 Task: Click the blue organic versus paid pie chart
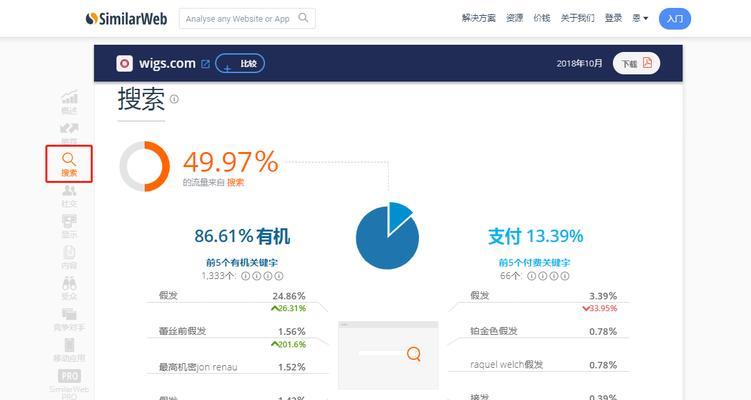pyautogui.click(x=387, y=235)
